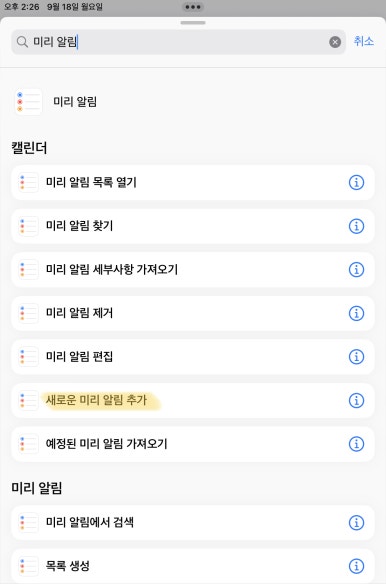This screenshot has height=584, width=386.
Task: Show info for 목록 생성 action
Action: (x=356, y=566)
